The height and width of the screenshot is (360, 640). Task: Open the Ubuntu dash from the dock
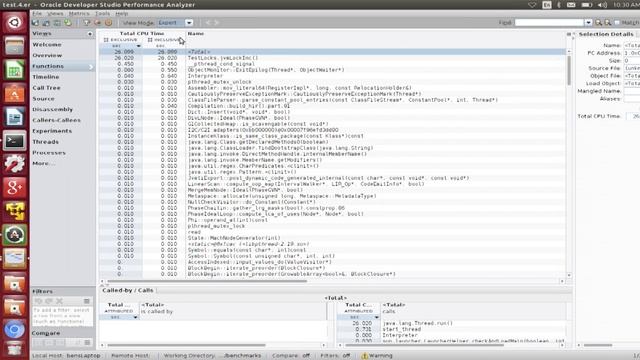pos(14,22)
